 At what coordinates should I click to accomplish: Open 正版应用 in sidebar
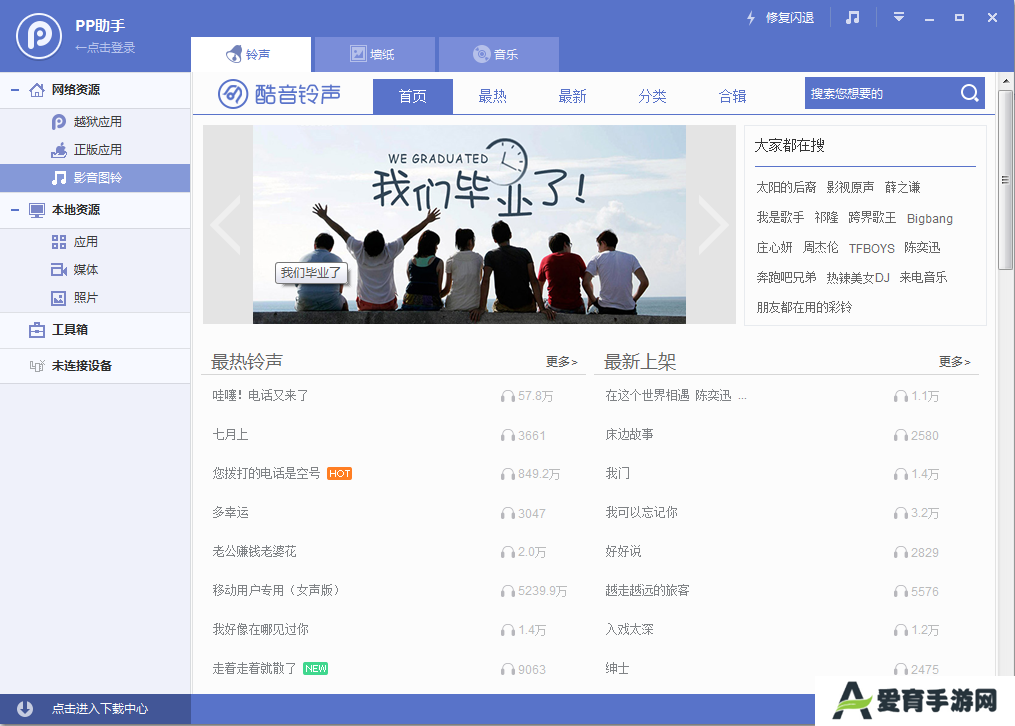(x=95, y=149)
